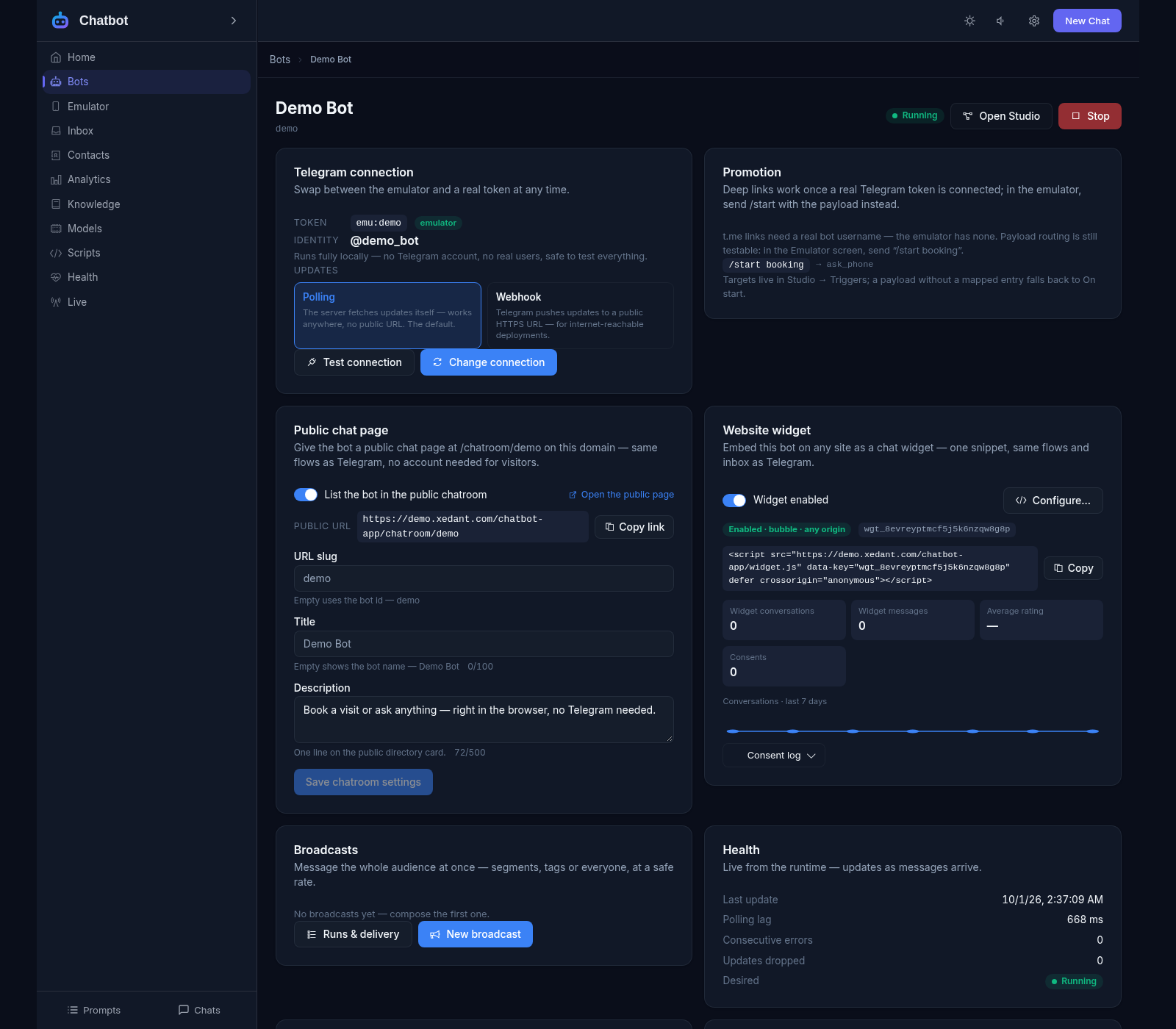The image size is (1176, 1029).
Task: Click the Knowledge book icon in sidebar
Action: [56, 204]
